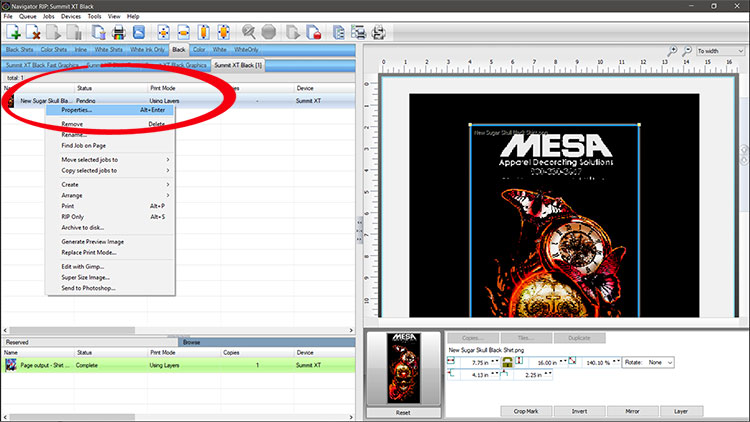Click the Crop Mark button
750x422 pixels.
click(x=526, y=411)
